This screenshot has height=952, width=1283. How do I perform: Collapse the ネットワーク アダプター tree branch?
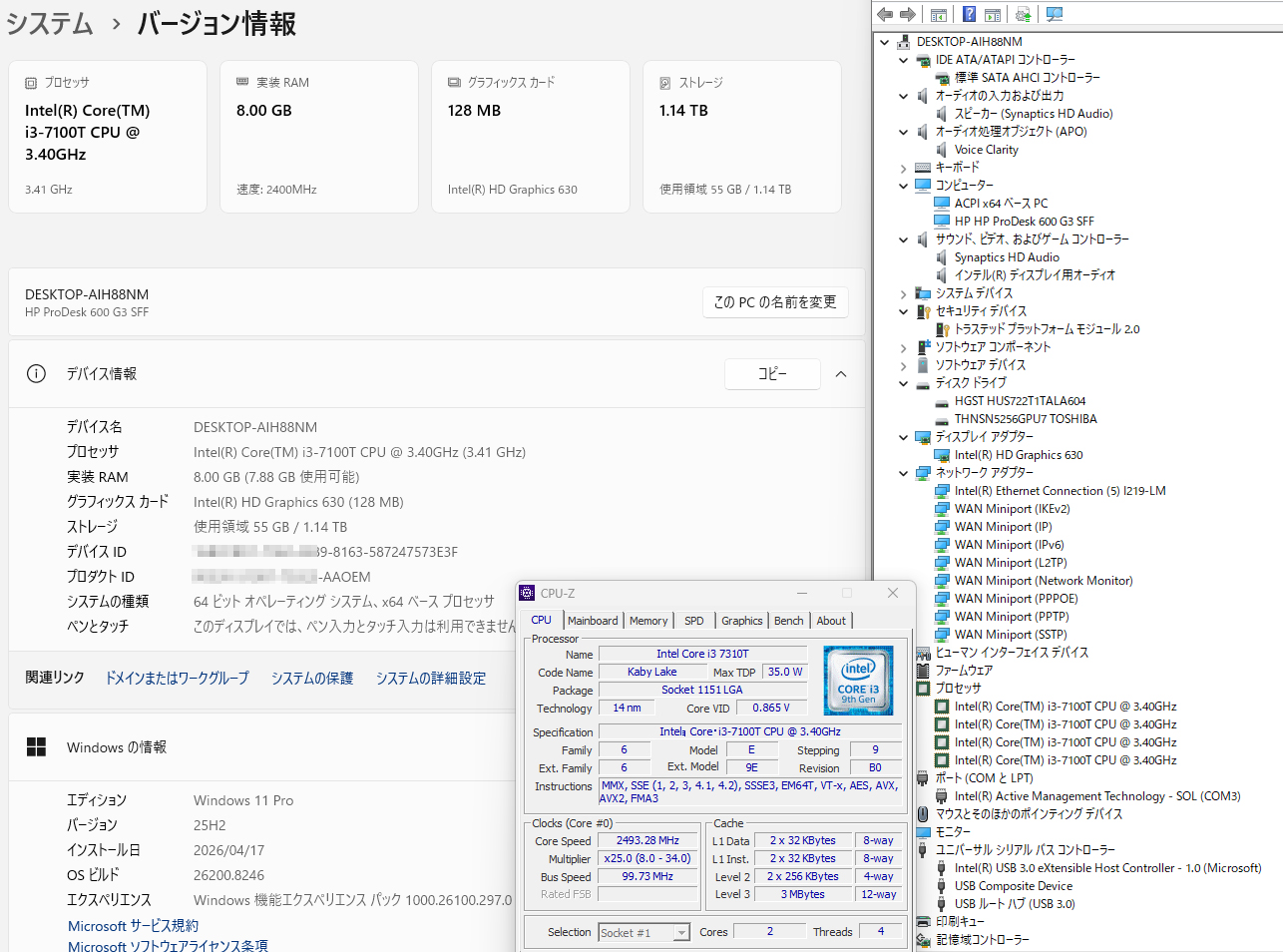pyautogui.click(x=903, y=472)
